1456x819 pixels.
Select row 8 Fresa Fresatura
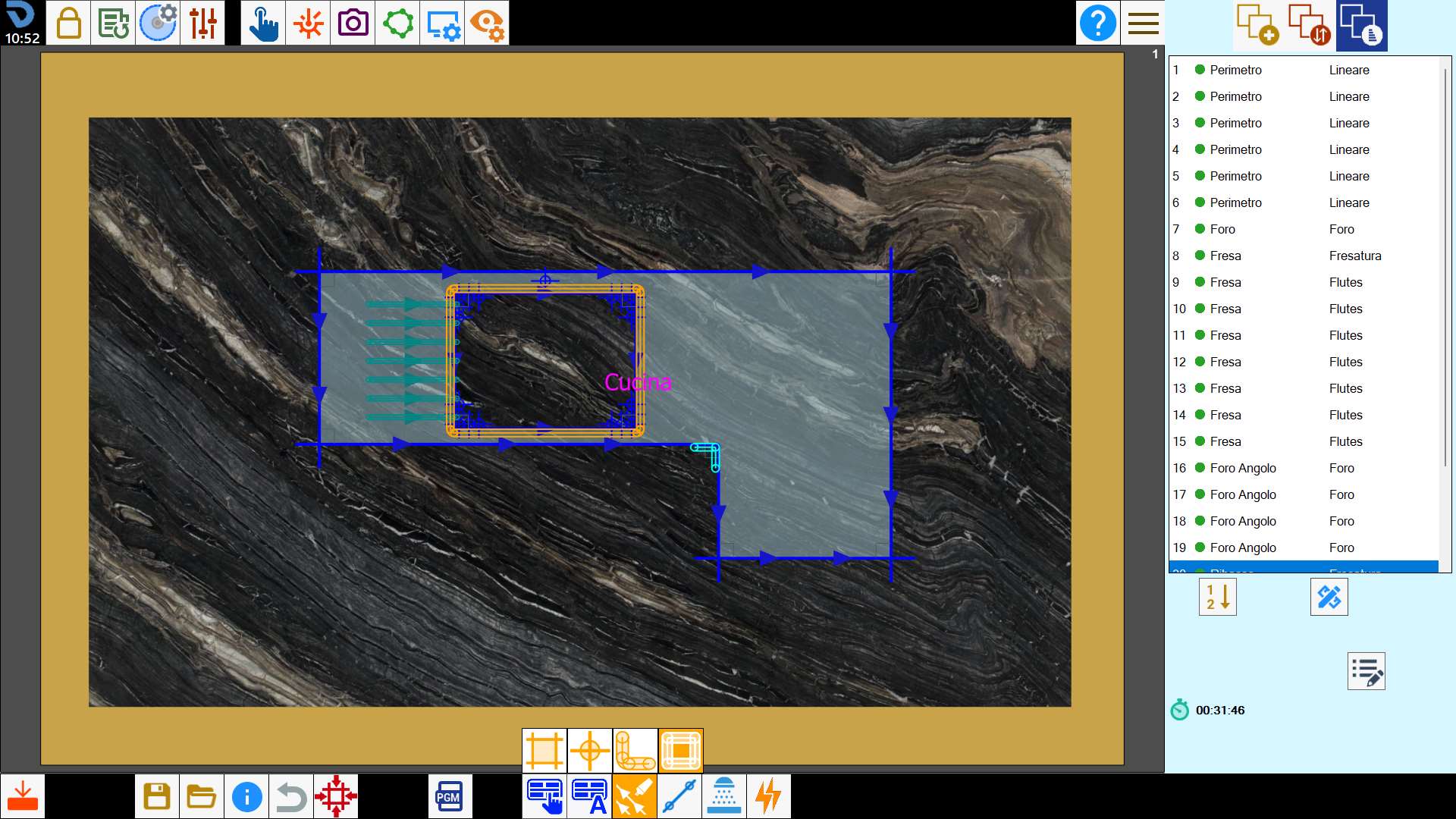tap(1304, 256)
